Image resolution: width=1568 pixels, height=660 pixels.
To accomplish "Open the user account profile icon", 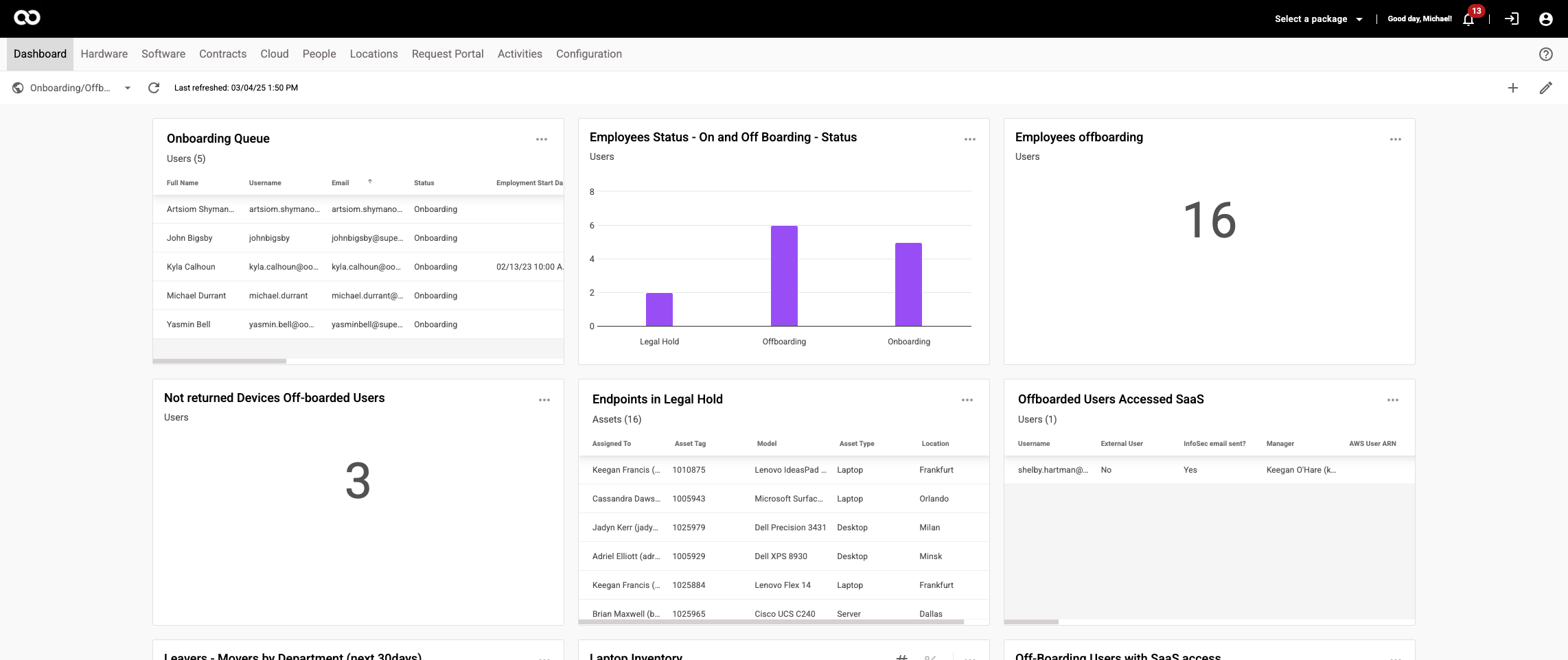I will [1545, 19].
